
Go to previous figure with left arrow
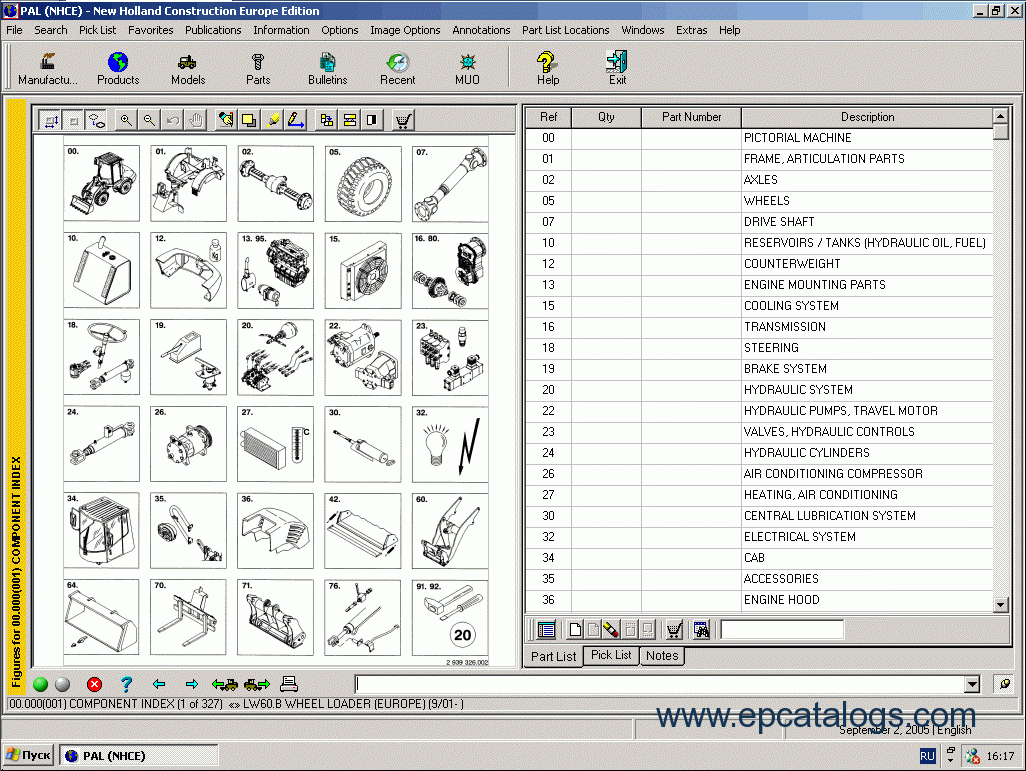click(x=159, y=684)
